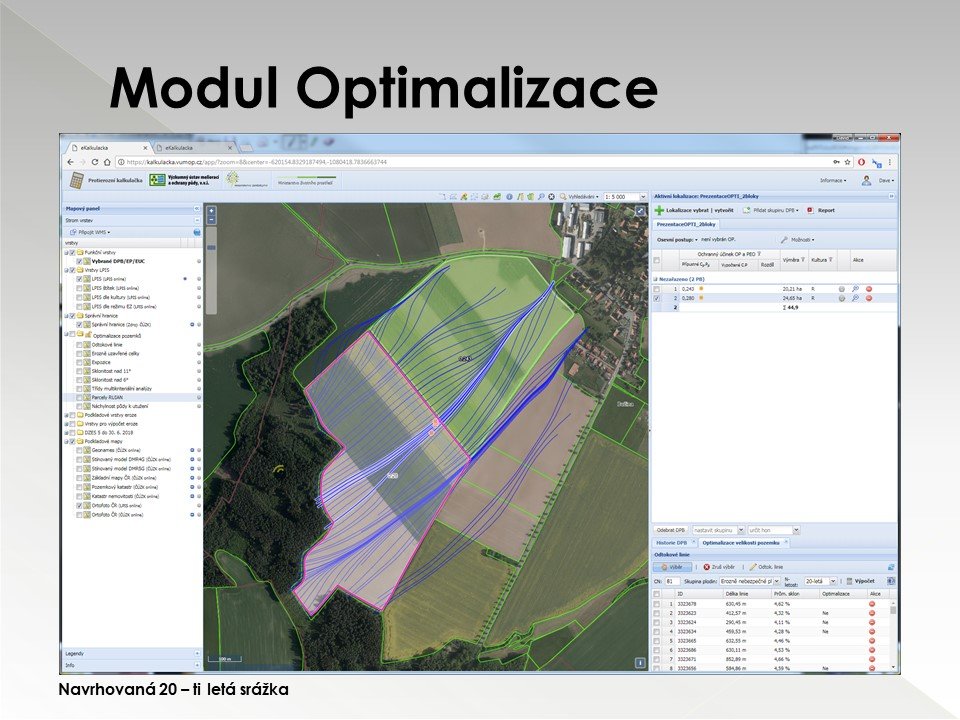Click fullscreen map icon at top-right of map
The width and height of the screenshot is (960, 720).
[x=640, y=211]
